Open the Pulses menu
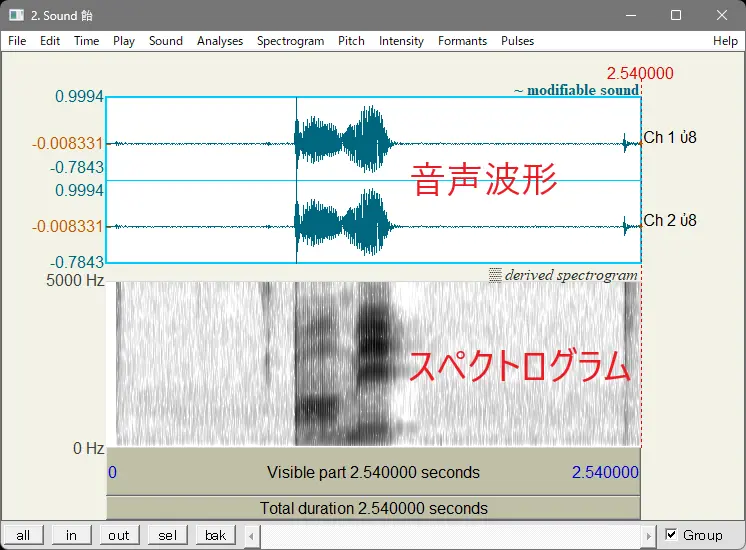Viewport: 746px width, 550px height. [517, 41]
